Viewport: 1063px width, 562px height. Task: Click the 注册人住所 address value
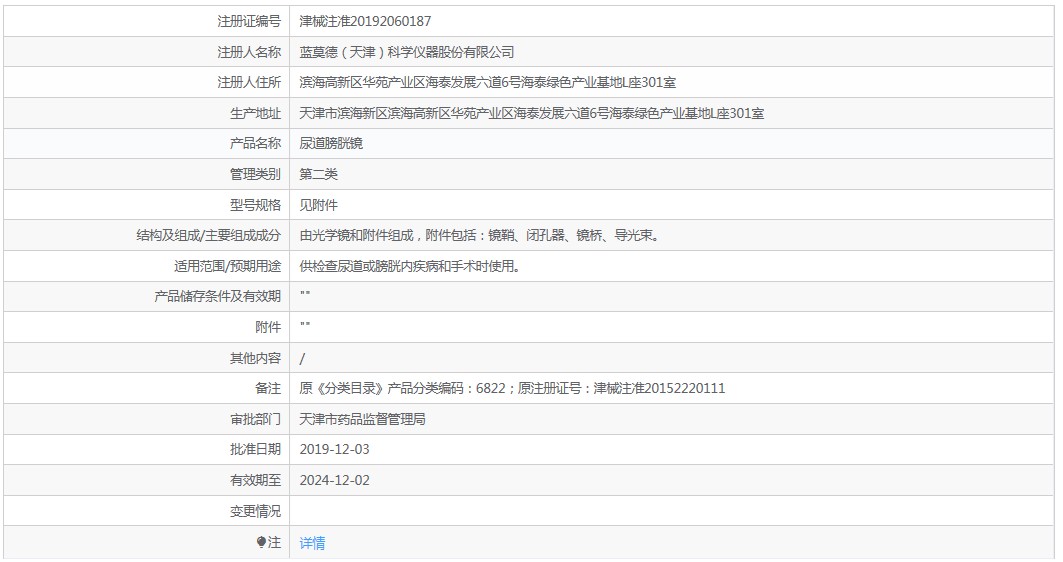point(487,83)
